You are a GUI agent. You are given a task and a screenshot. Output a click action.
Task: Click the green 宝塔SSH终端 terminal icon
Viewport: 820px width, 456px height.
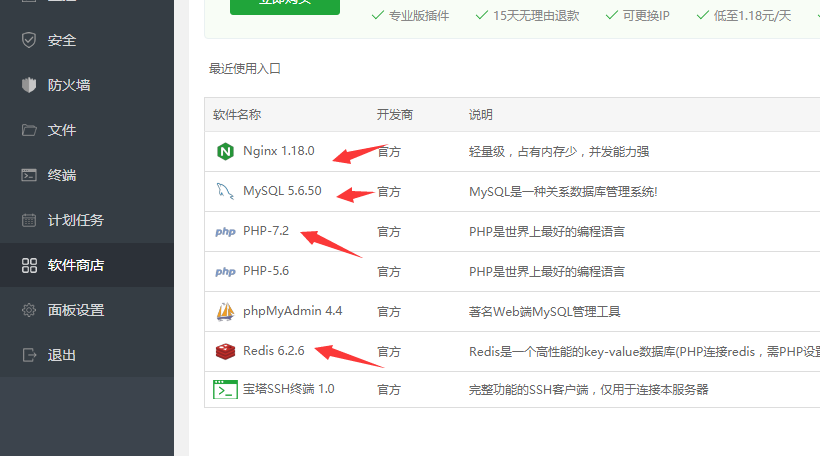(x=225, y=390)
